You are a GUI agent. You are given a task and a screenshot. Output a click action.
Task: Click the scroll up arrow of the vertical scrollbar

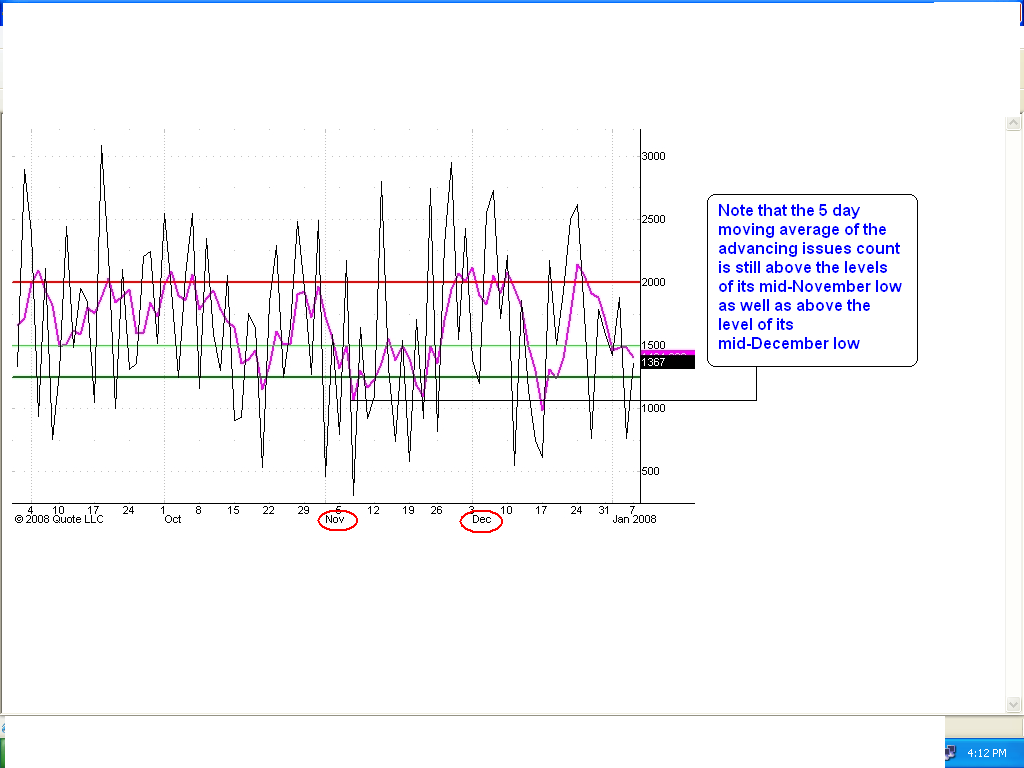click(1013, 123)
